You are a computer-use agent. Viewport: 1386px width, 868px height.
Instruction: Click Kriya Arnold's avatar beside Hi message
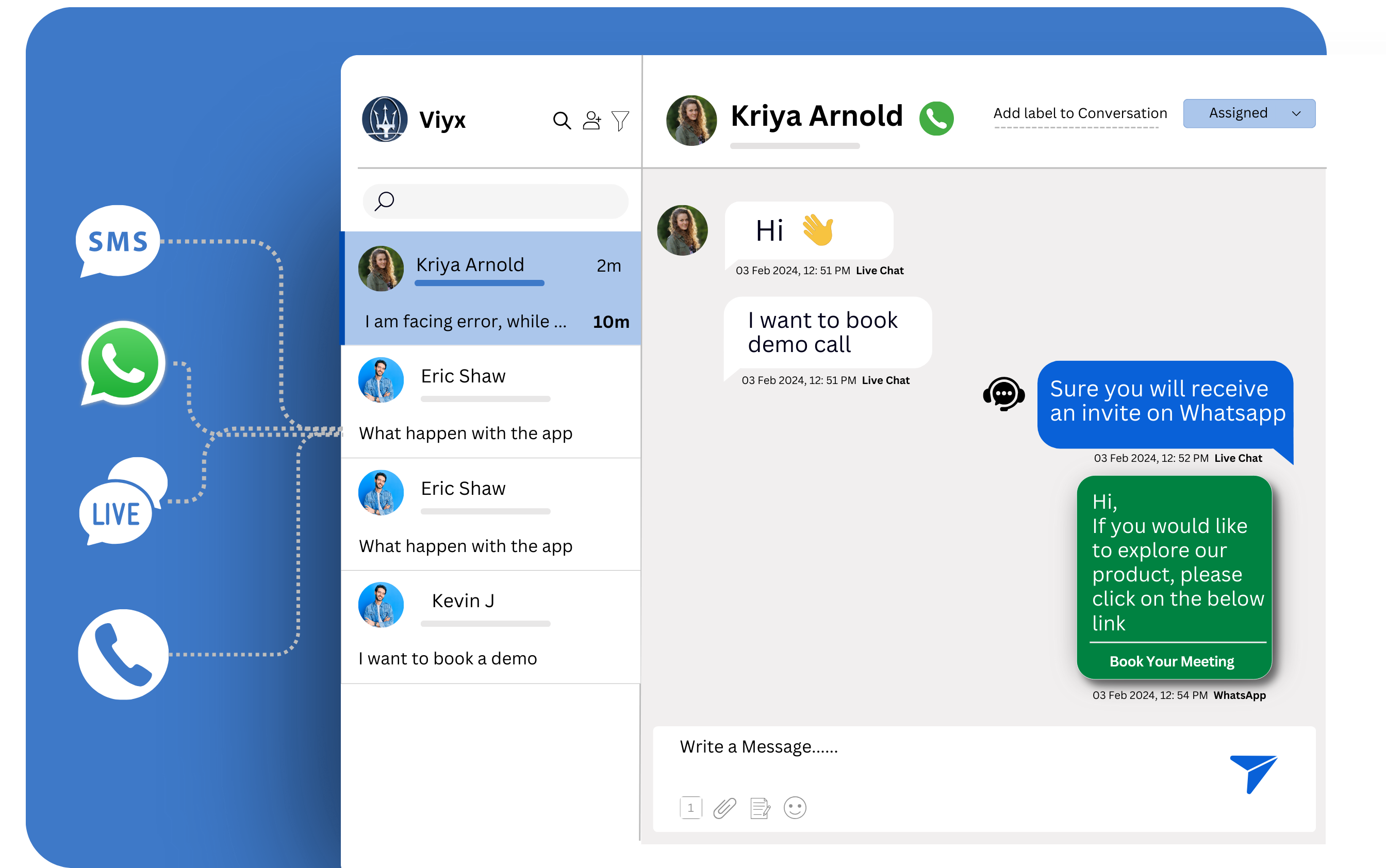(x=682, y=230)
